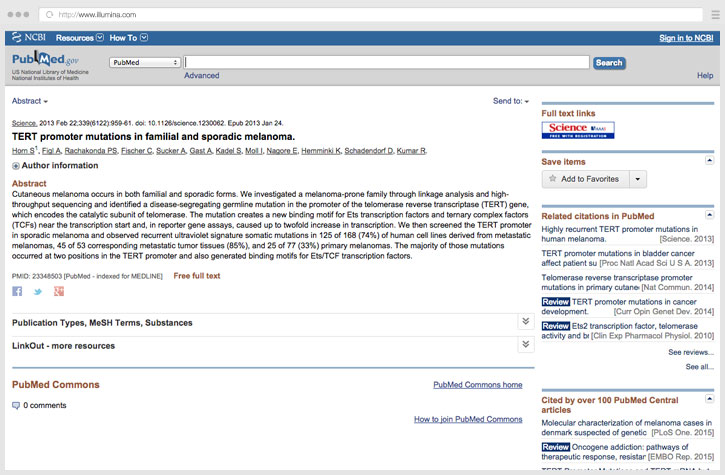Share article on Twitter
Viewport: 725px width, 475px height.
tap(38, 291)
